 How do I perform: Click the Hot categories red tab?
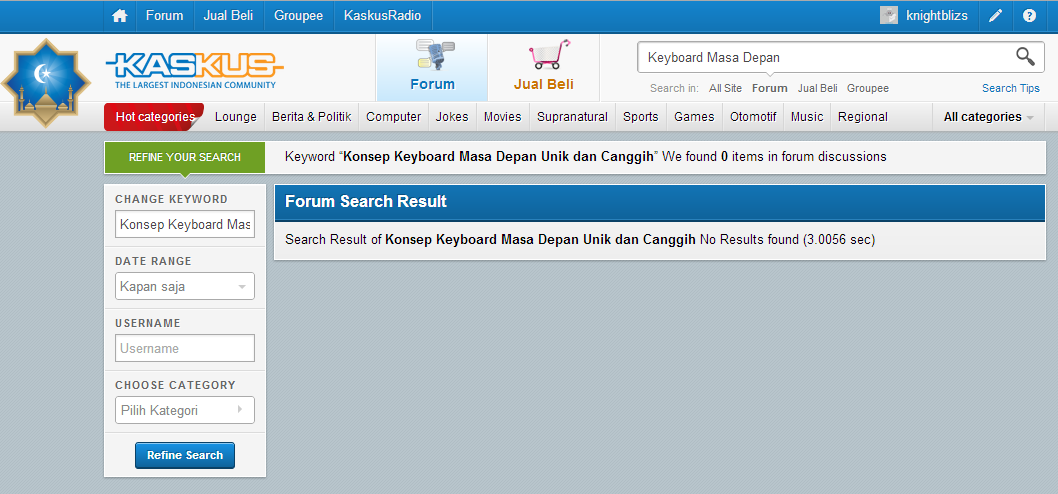[x=155, y=117]
